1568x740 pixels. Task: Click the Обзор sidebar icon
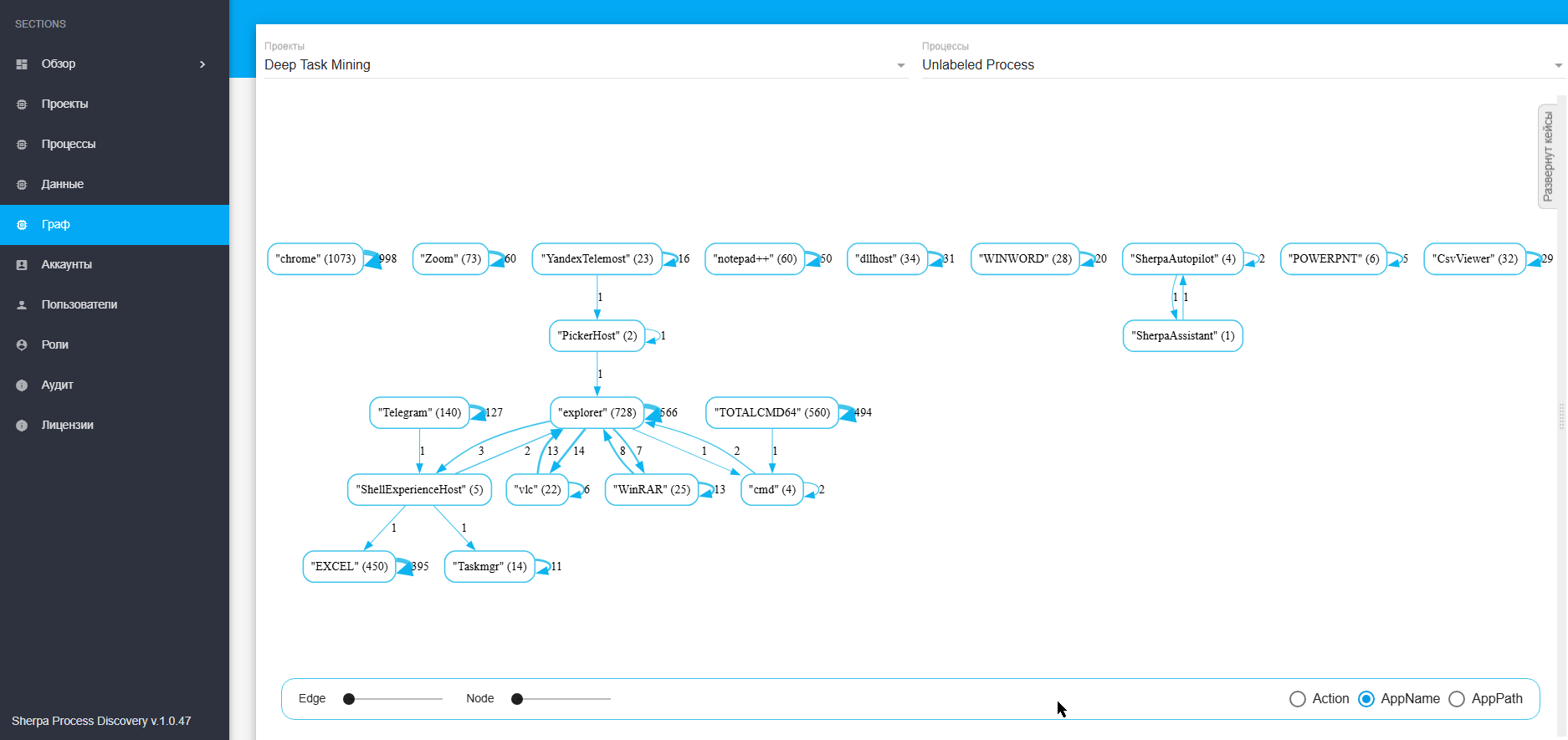coord(22,64)
